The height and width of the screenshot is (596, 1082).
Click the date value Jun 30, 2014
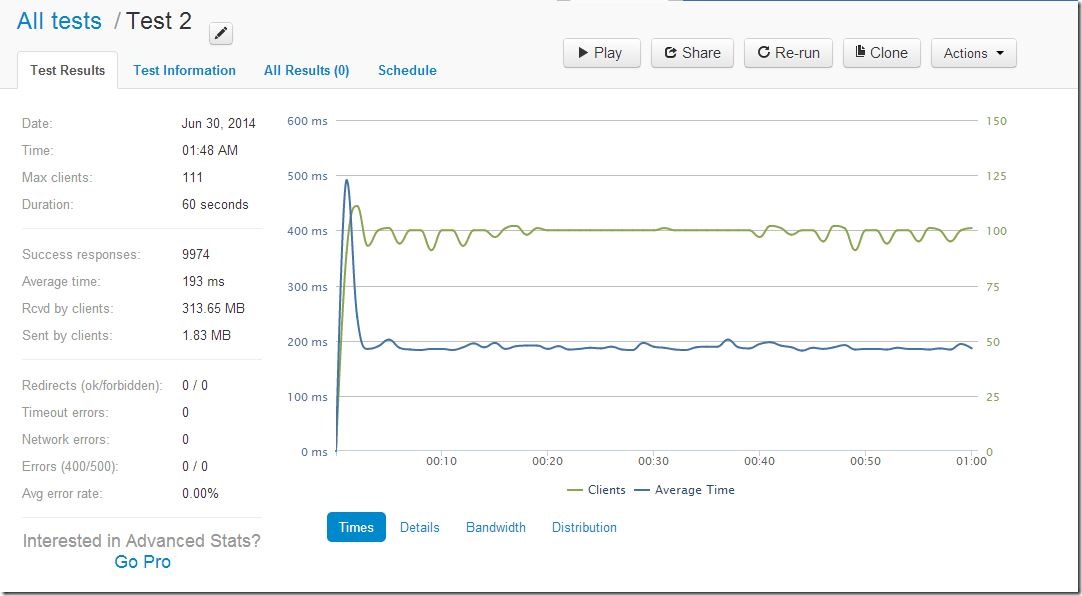[218, 123]
